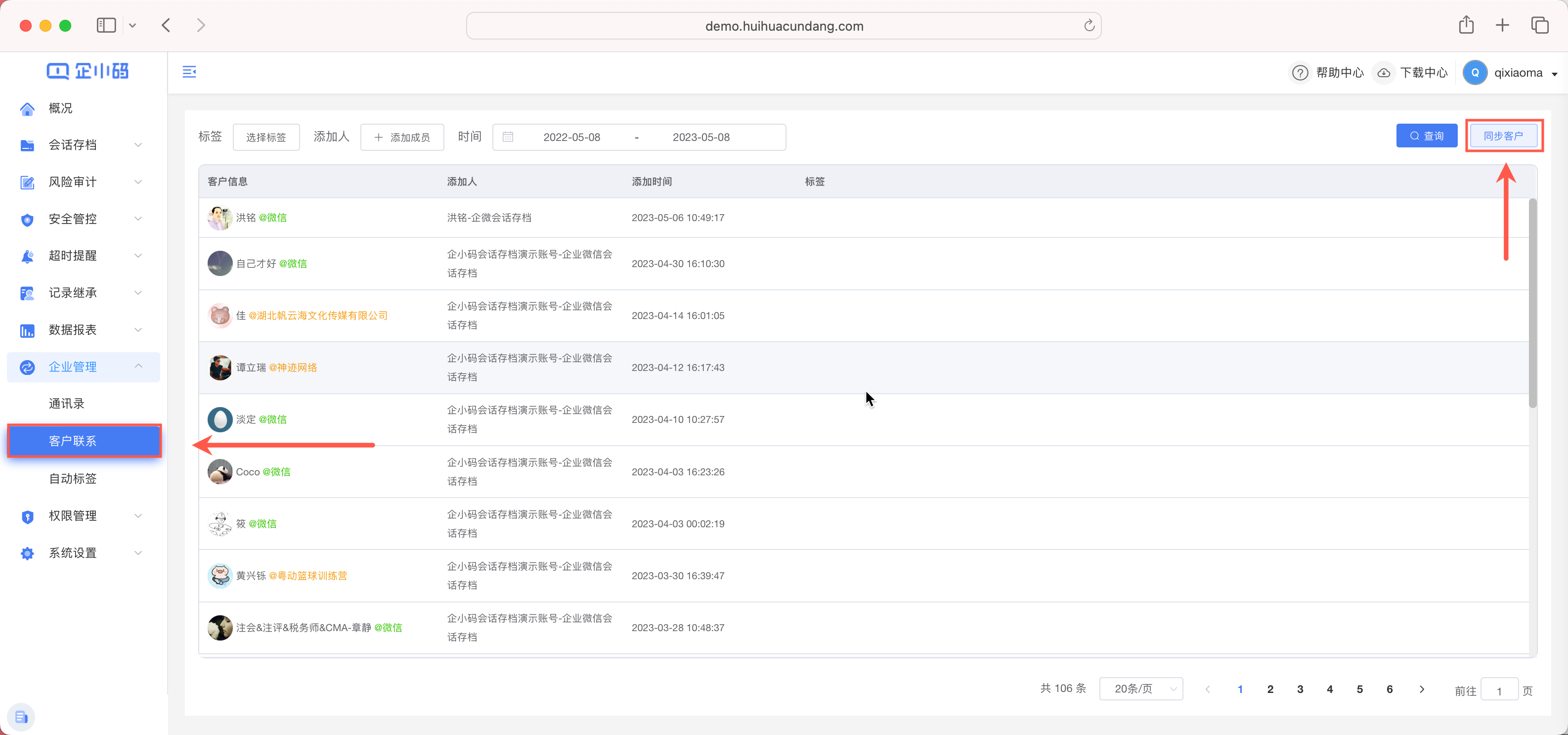Click the 企小码 logo in the sidebar

[x=87, y=71]
